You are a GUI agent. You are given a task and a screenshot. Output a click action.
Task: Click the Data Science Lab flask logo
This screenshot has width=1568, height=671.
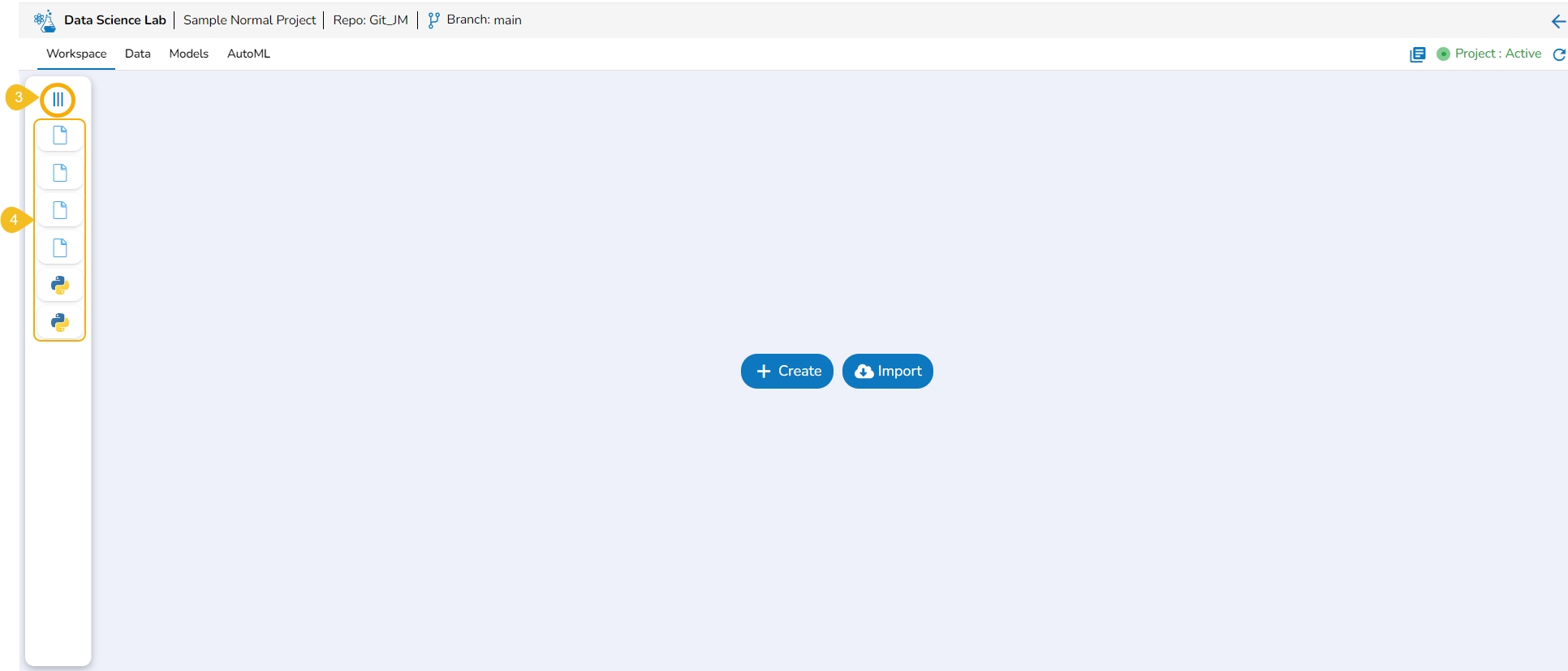coord(45,20)
